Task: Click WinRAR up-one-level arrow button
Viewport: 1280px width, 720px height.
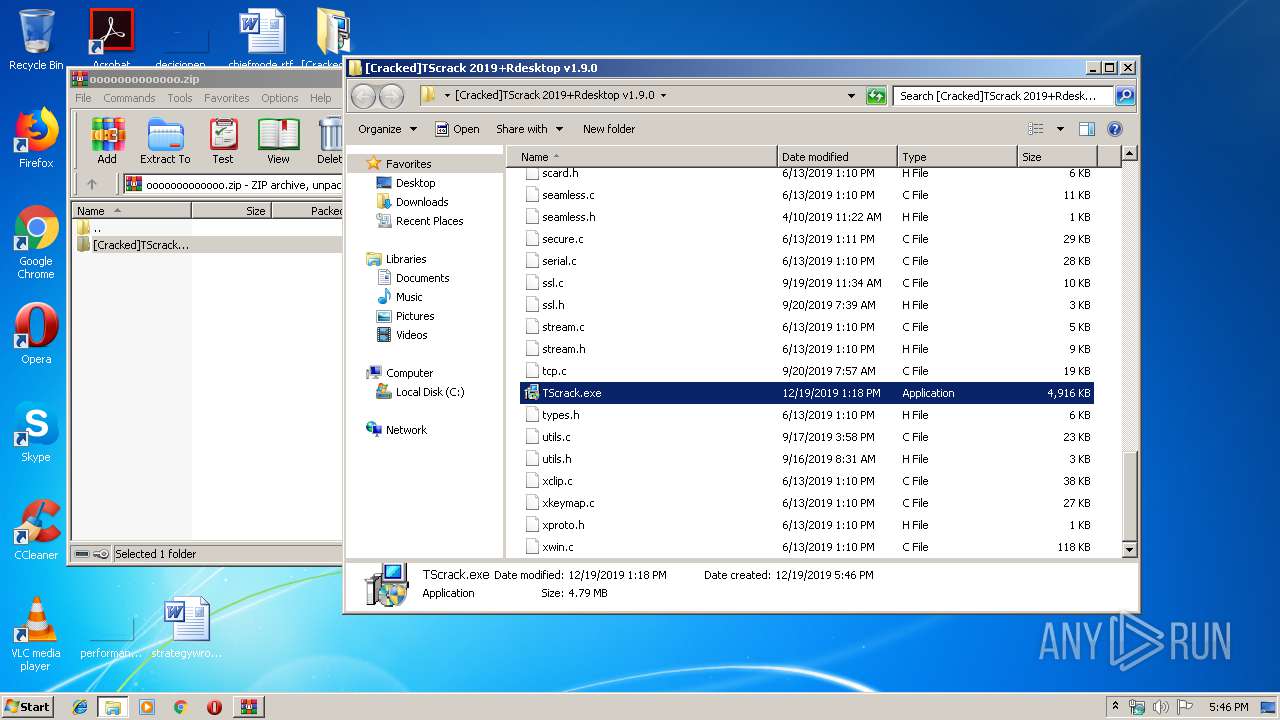Action: [92, 184]
